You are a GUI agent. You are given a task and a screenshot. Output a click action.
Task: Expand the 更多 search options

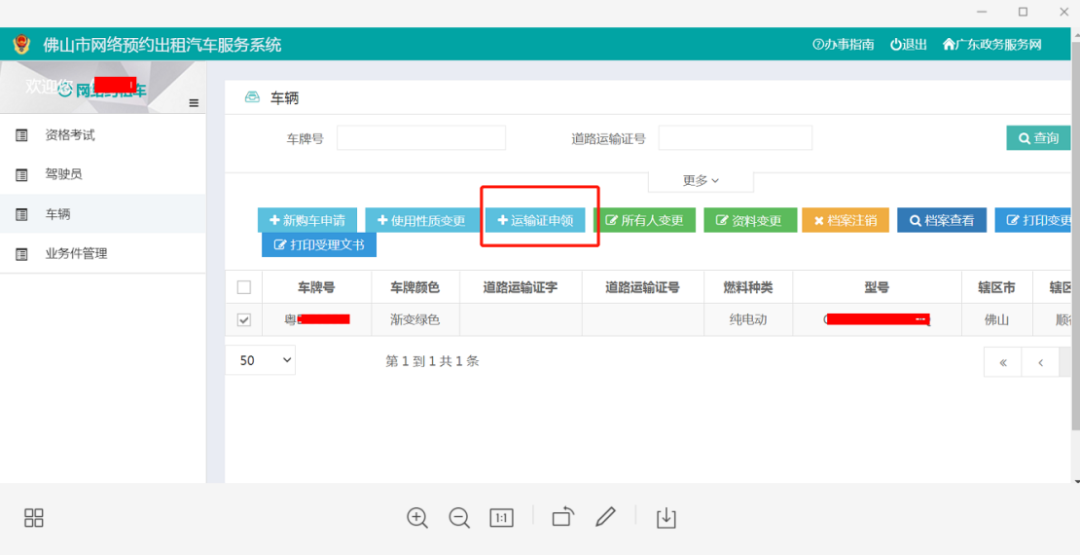[x=700, y=181]
